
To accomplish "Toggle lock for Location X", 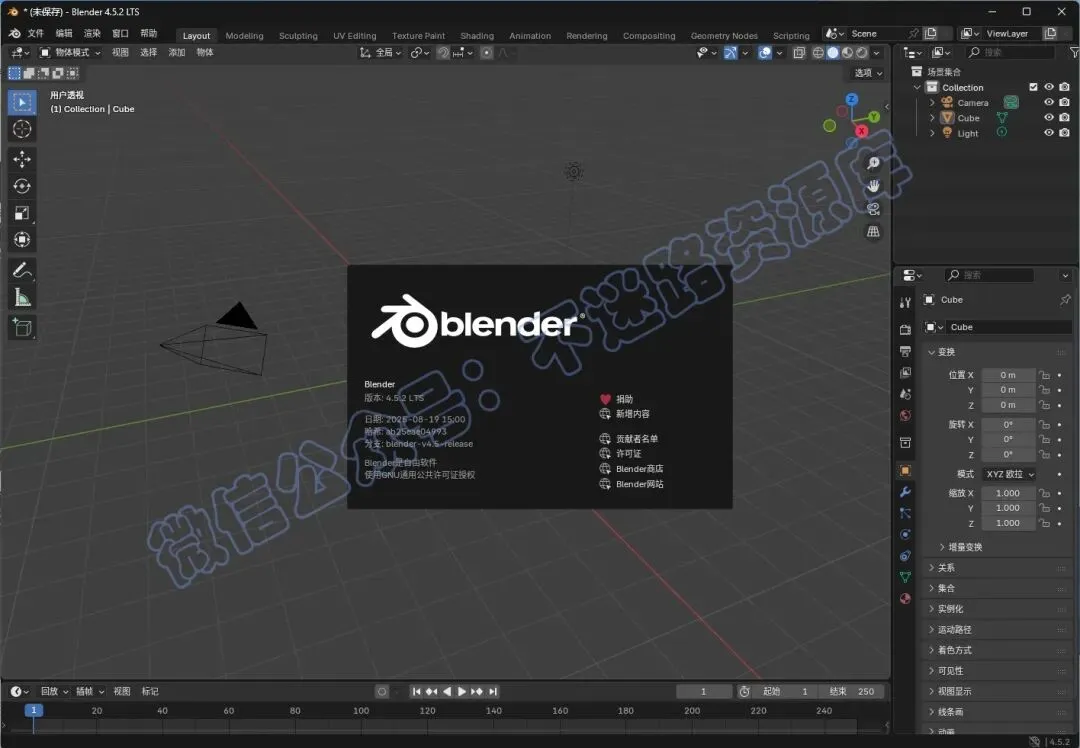I will coord(1045,375).
